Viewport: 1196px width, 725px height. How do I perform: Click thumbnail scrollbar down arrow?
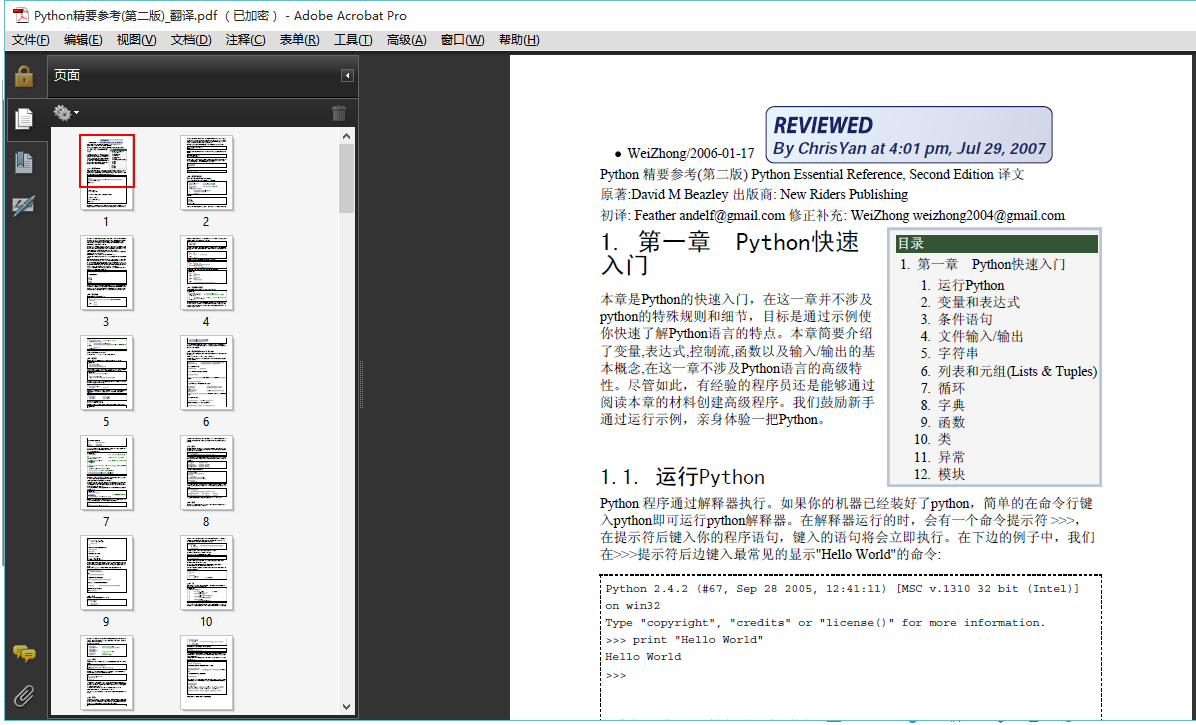346,707
